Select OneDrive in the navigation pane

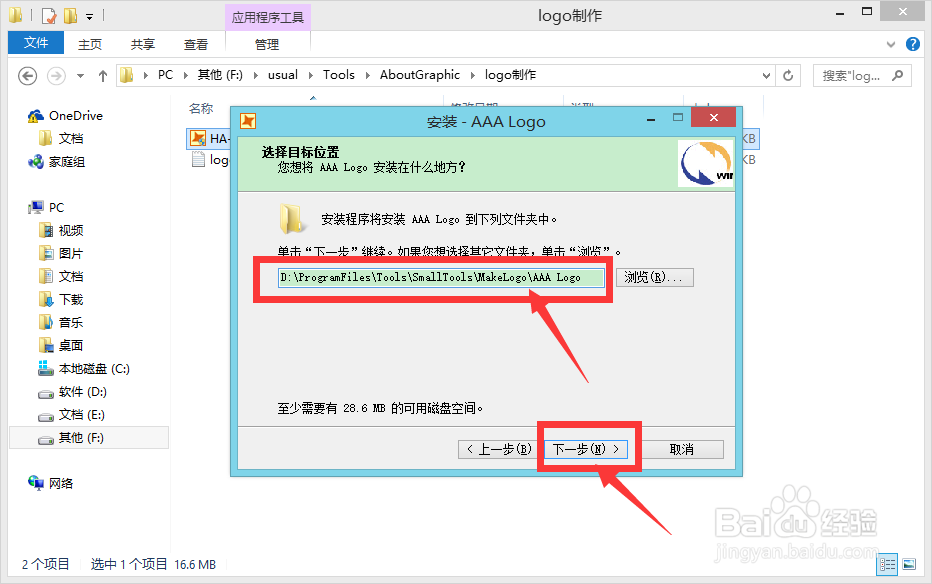pos(75,116)
